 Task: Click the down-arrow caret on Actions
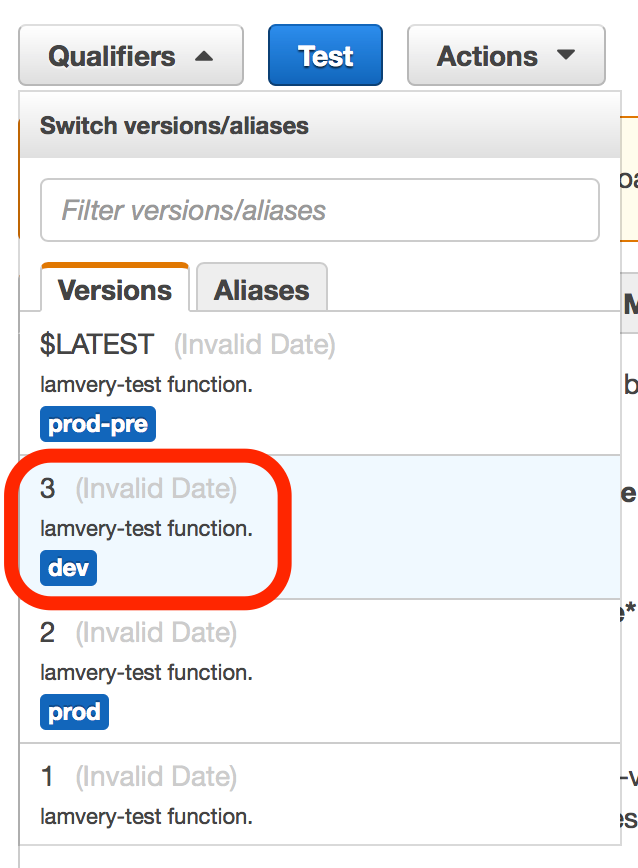click(x=566, y=56)
